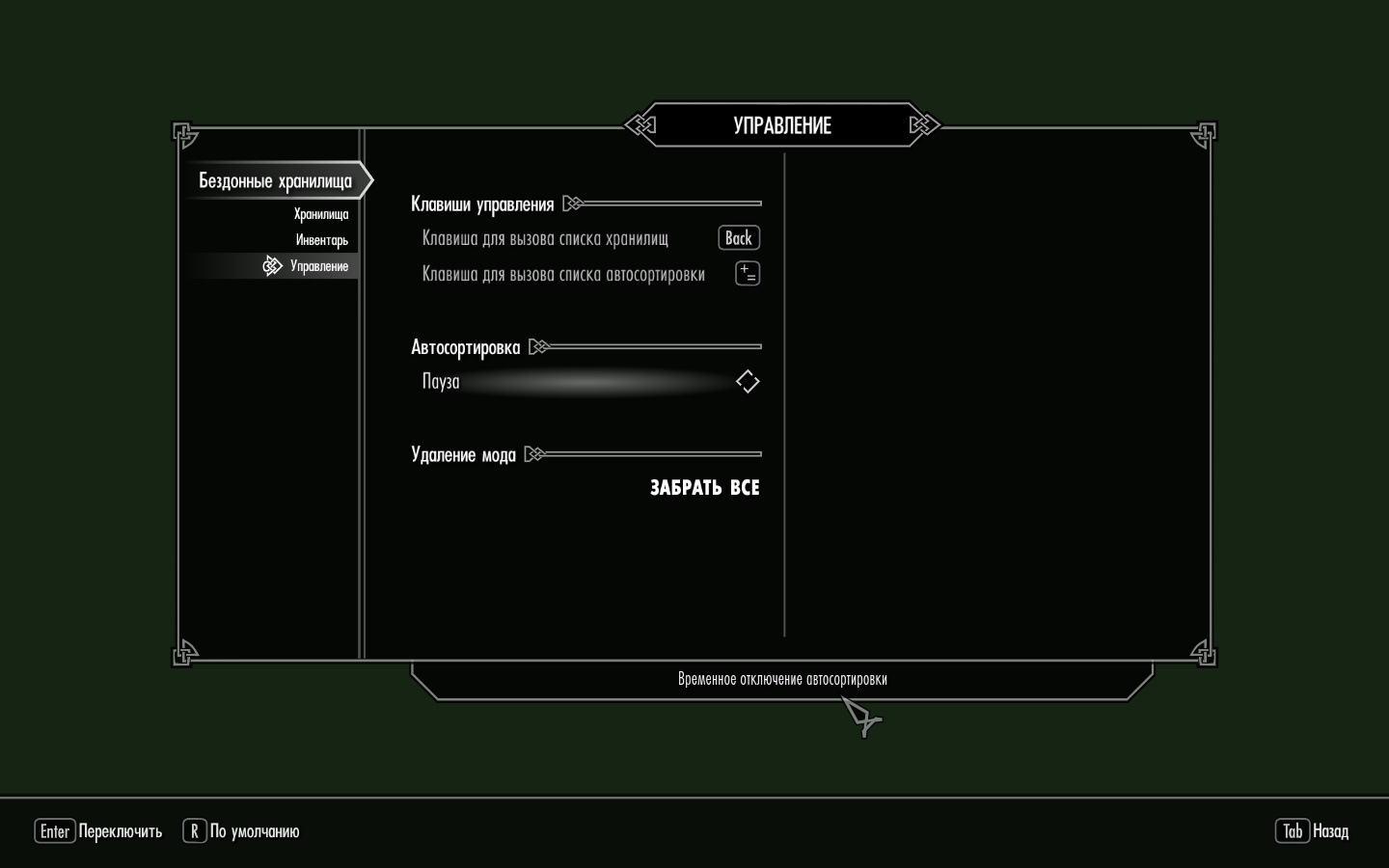Select the Клавиша для вызова списка автосортировки option
Viewport: 1389px width, 868px height.
pos(563,275)
